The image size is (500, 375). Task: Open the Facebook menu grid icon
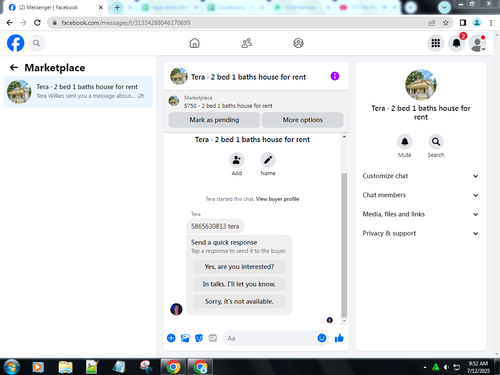(435, 43)
